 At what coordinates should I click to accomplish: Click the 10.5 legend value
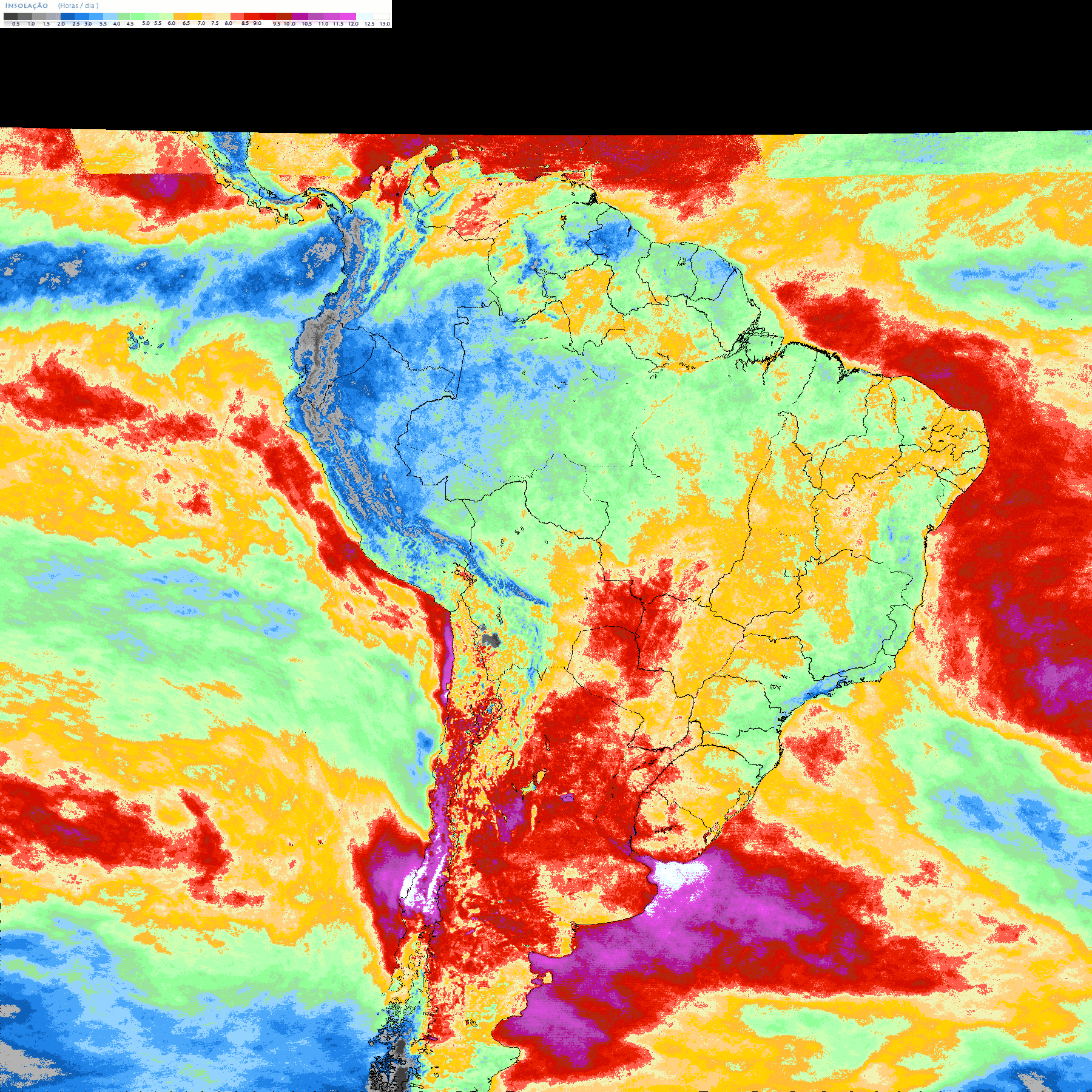pos(307,24)
